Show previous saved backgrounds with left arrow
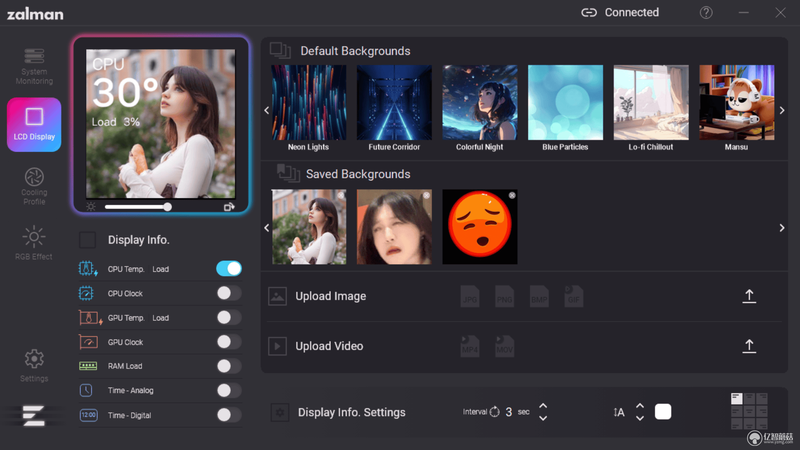This screenshot has height=450, width=800. (266, 228)
